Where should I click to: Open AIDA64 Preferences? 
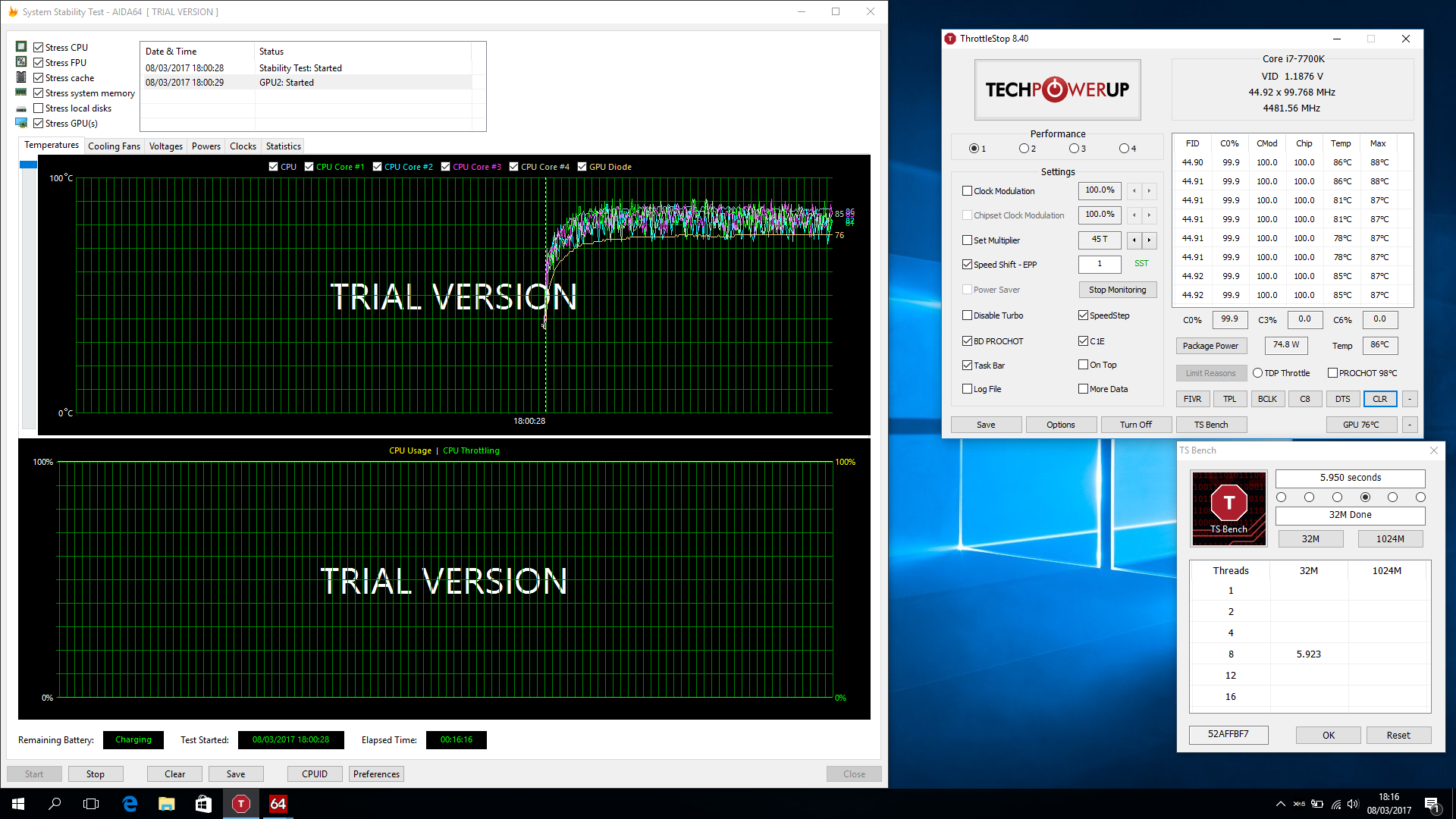(376, 774)
